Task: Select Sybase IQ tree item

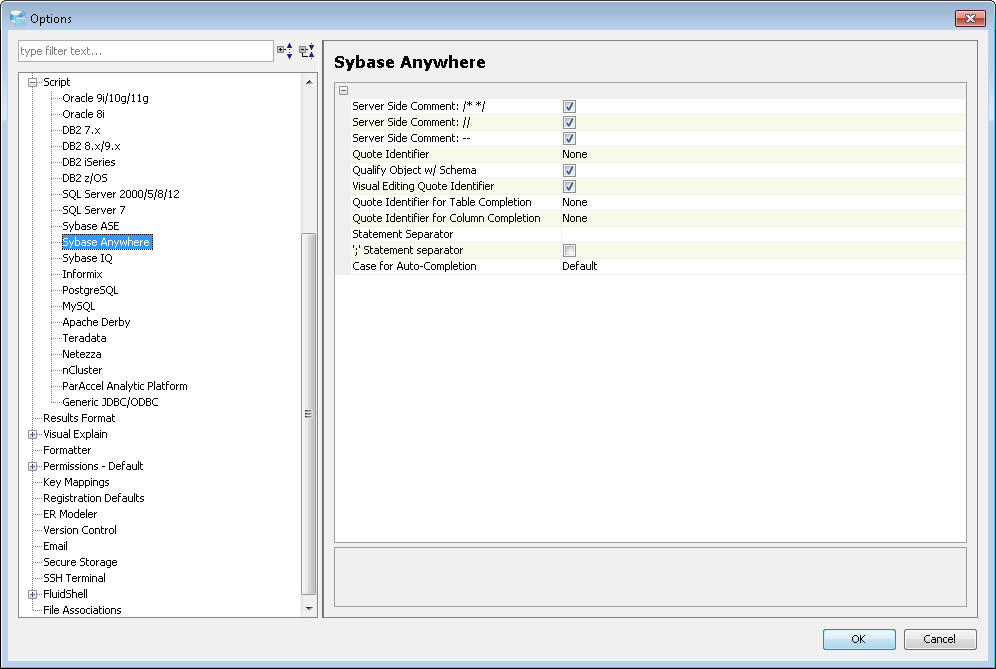Action: pyautogui.click(x=87, y=258)
